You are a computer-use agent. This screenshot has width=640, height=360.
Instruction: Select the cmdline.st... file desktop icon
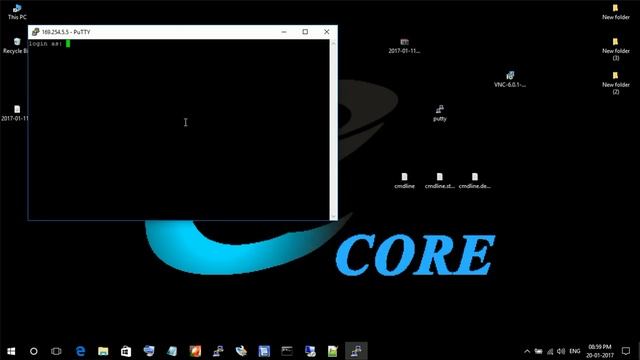tap(440, 181)
